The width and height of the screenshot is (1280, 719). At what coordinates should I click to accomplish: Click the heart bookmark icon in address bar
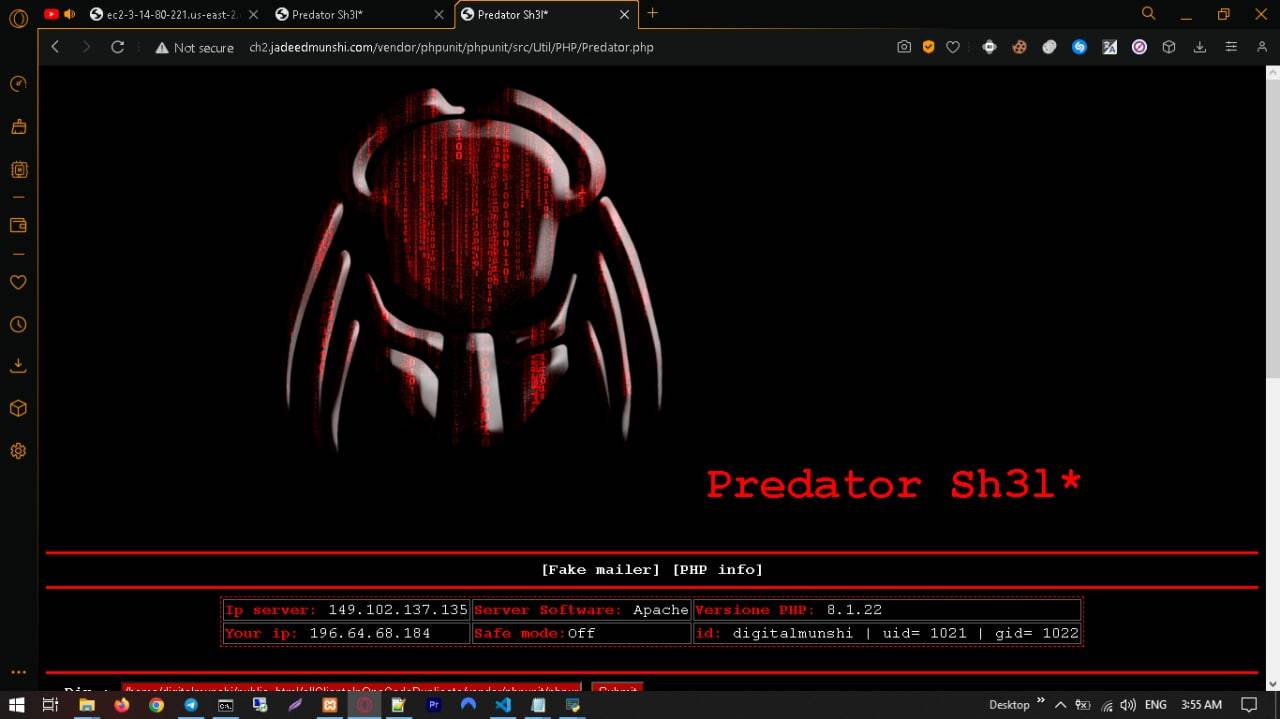(x=953, y=47)
